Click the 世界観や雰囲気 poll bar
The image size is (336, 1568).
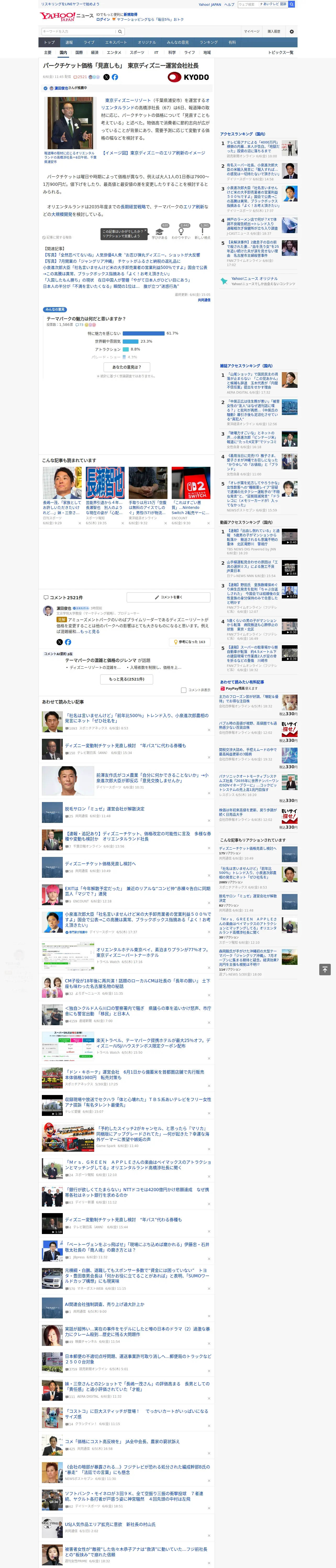pos(131,342)
